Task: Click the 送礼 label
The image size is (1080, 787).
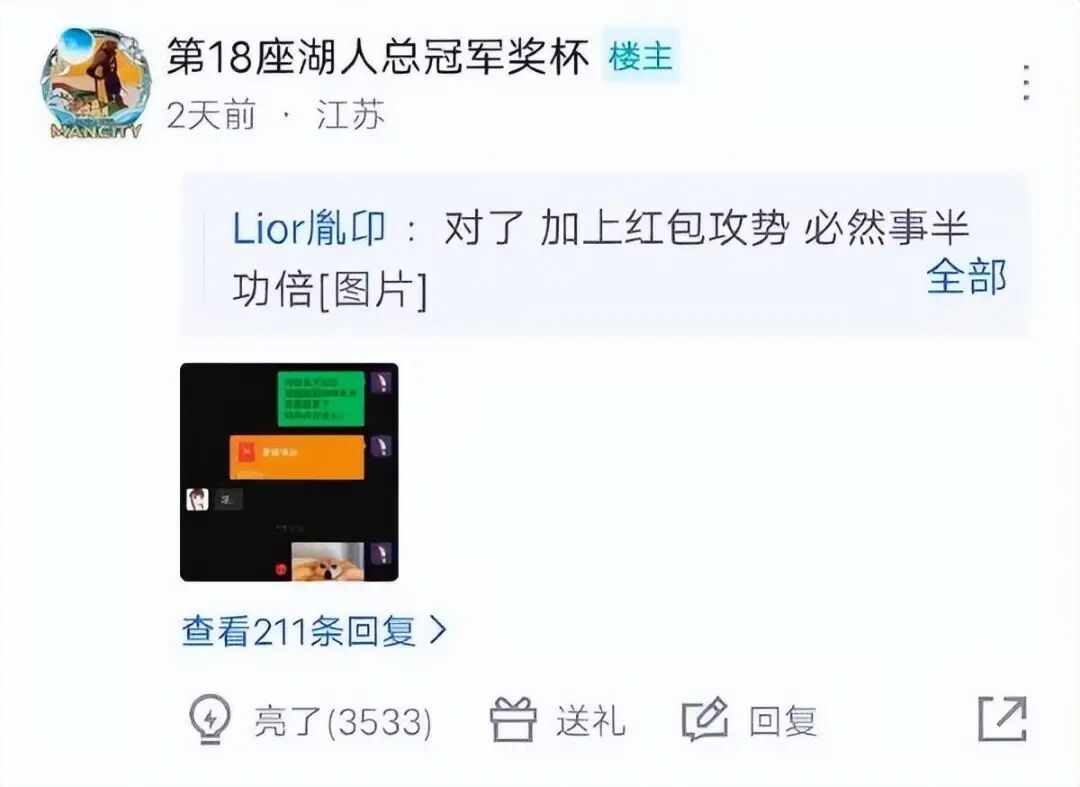Action: tap(591, 722)
